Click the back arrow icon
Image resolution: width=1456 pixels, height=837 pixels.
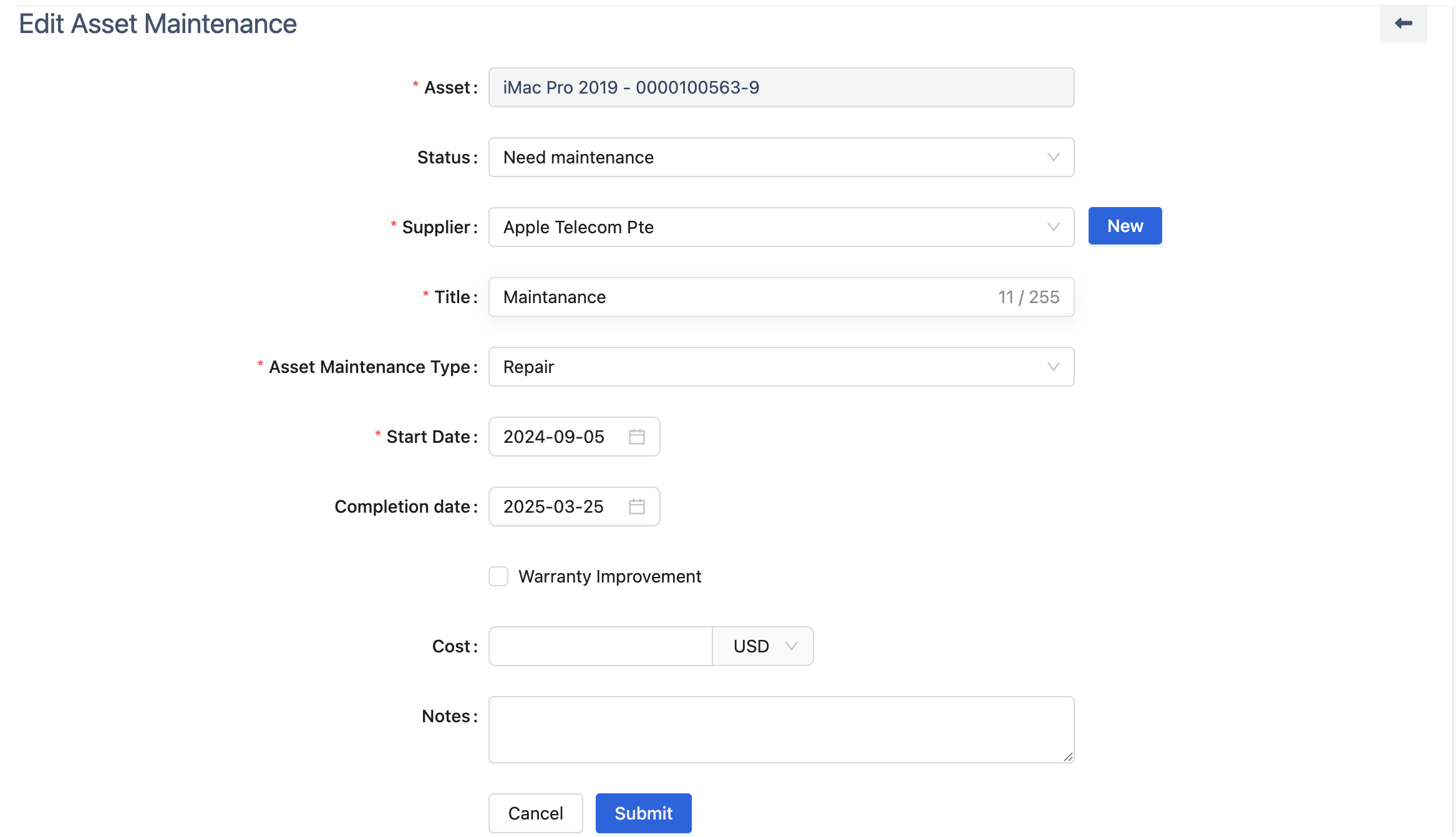[x=1403, y=24]
